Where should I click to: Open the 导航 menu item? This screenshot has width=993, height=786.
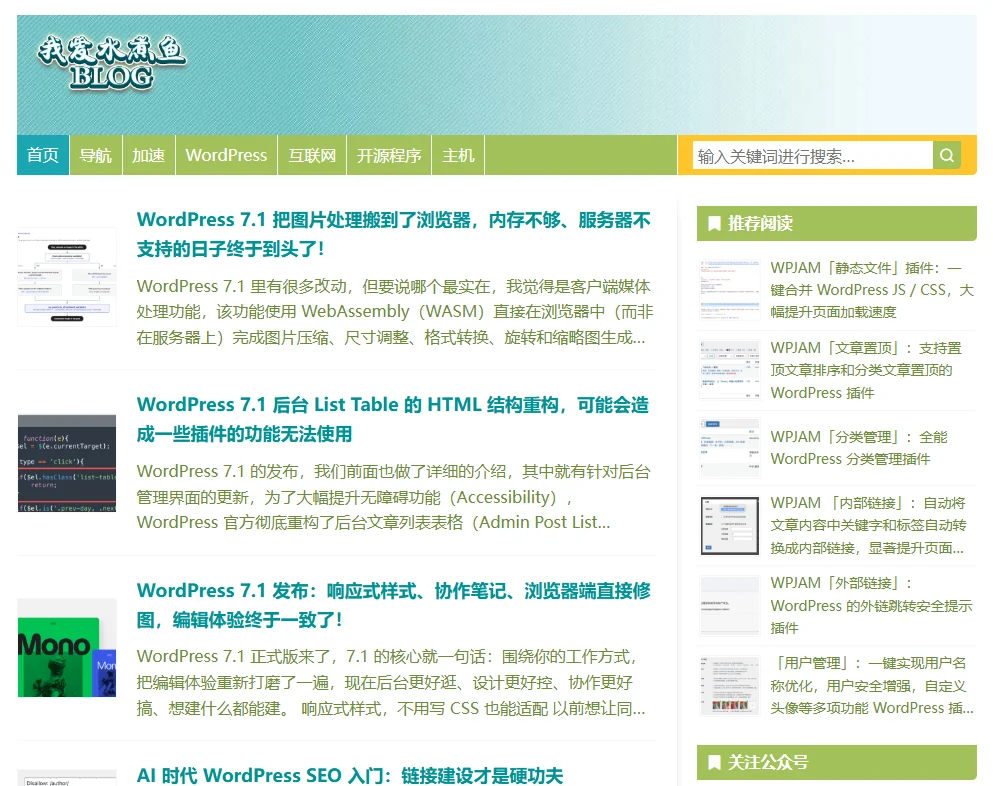coord(96,155)
